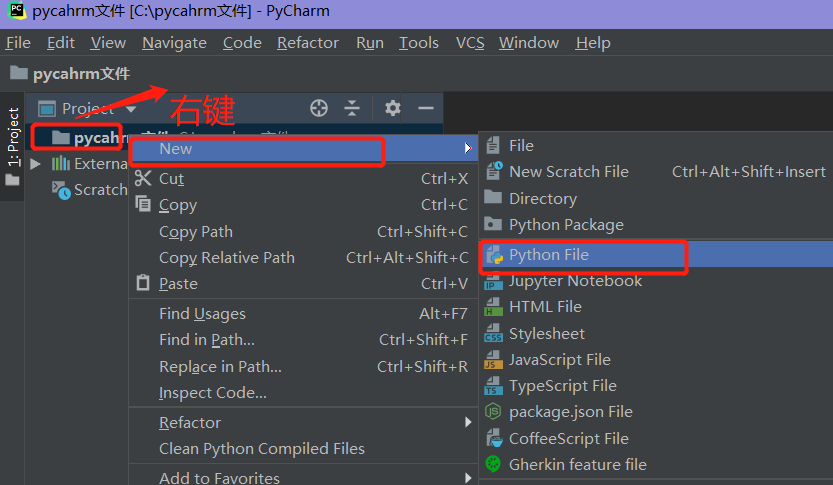Click the Python Package folder icon
This screenshot has width=833, height=485.
pos(493,224)
